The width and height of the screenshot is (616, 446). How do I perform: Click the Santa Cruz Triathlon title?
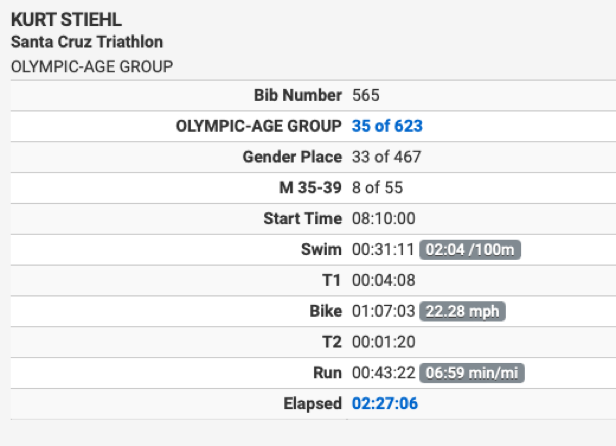click(x=87, y=42)
